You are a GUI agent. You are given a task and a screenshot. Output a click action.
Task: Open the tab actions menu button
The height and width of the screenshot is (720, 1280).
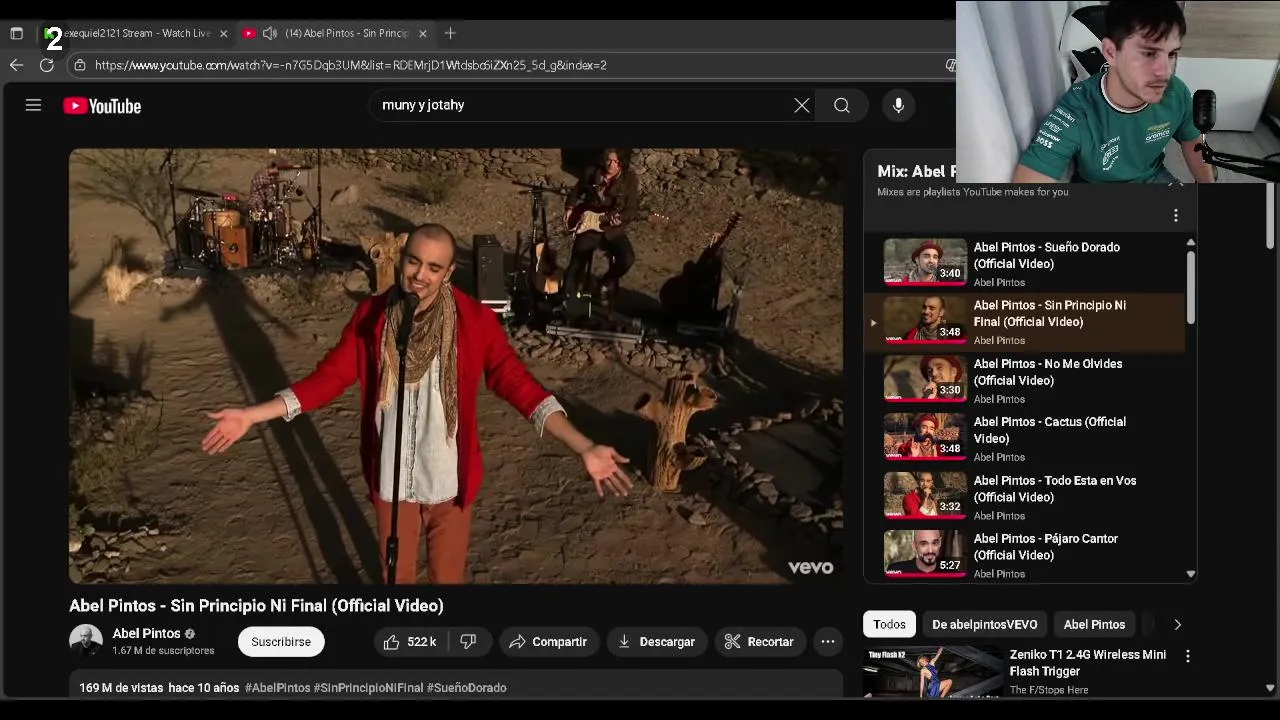coord(16,33)
